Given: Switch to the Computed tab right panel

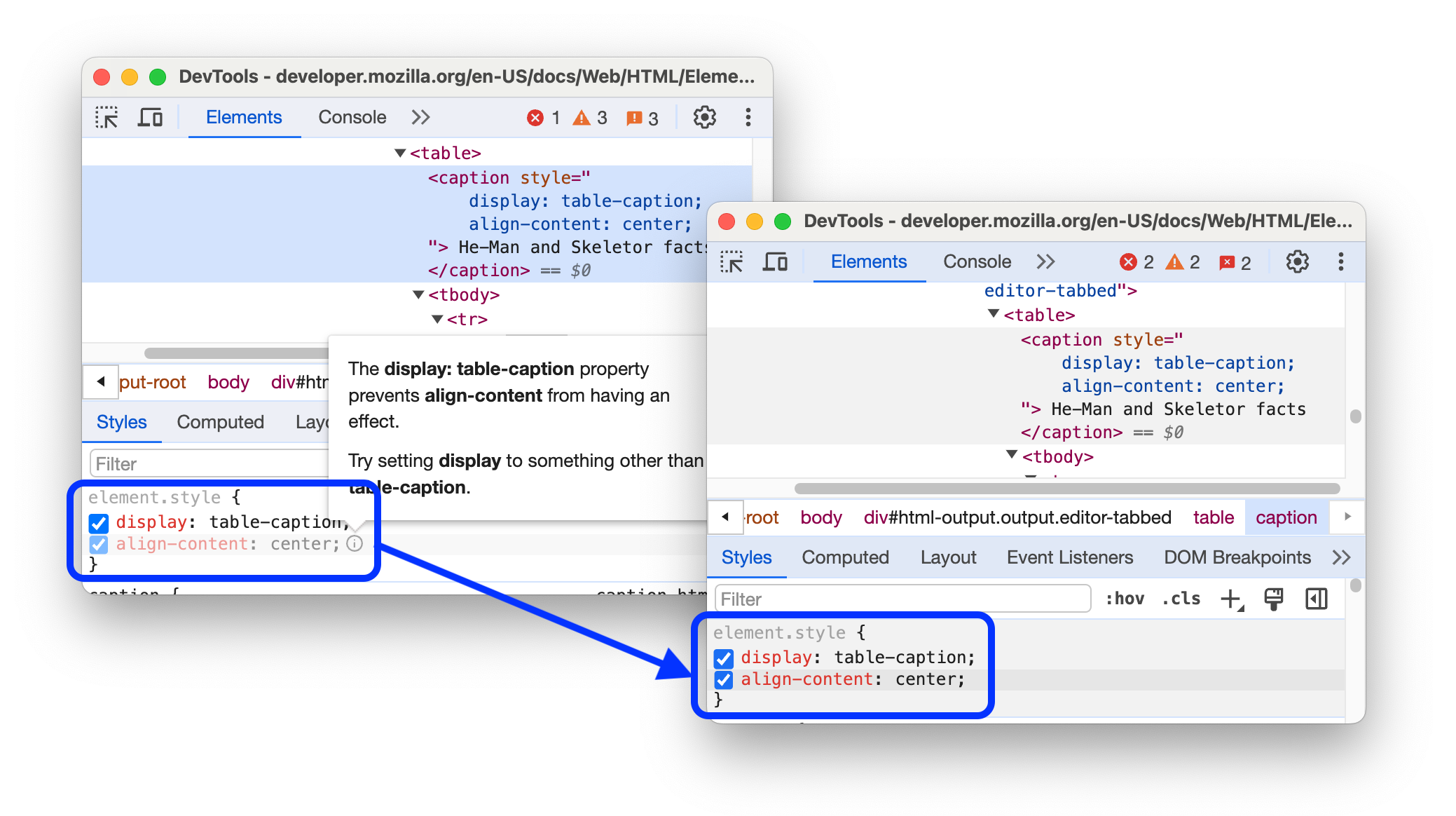Looking at the screenshot, I should pyautogui.click(x=845, y=558).
